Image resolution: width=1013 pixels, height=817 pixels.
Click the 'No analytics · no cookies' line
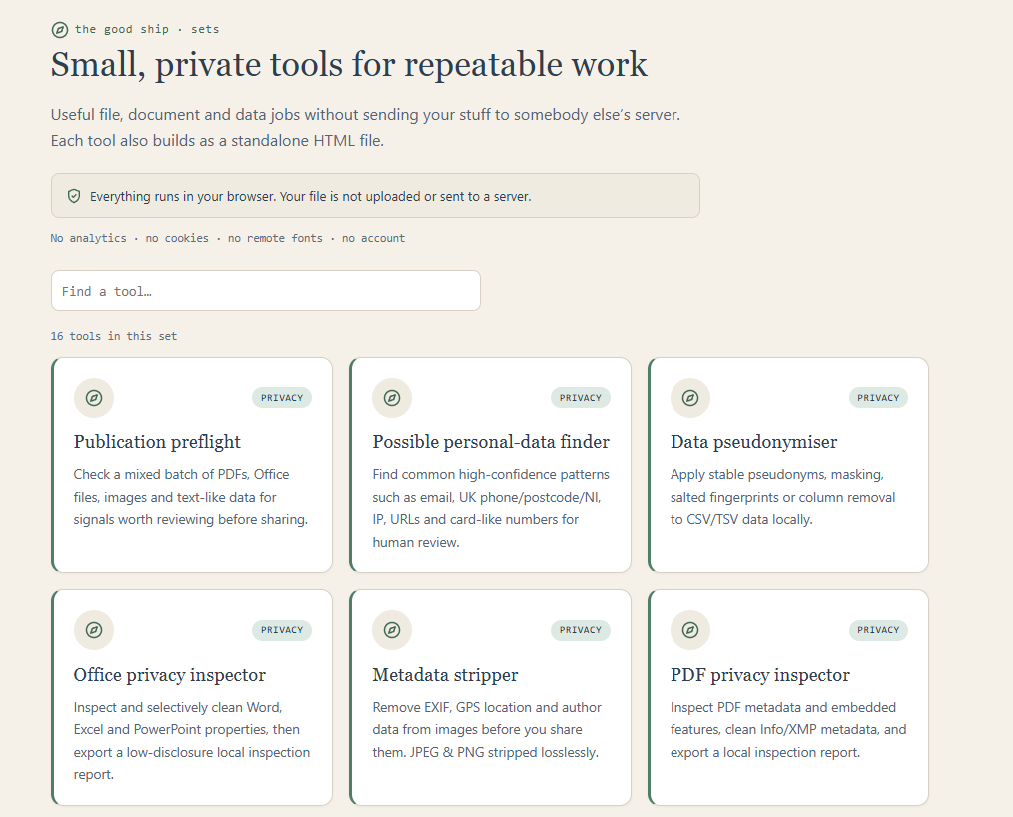(228, 238)
